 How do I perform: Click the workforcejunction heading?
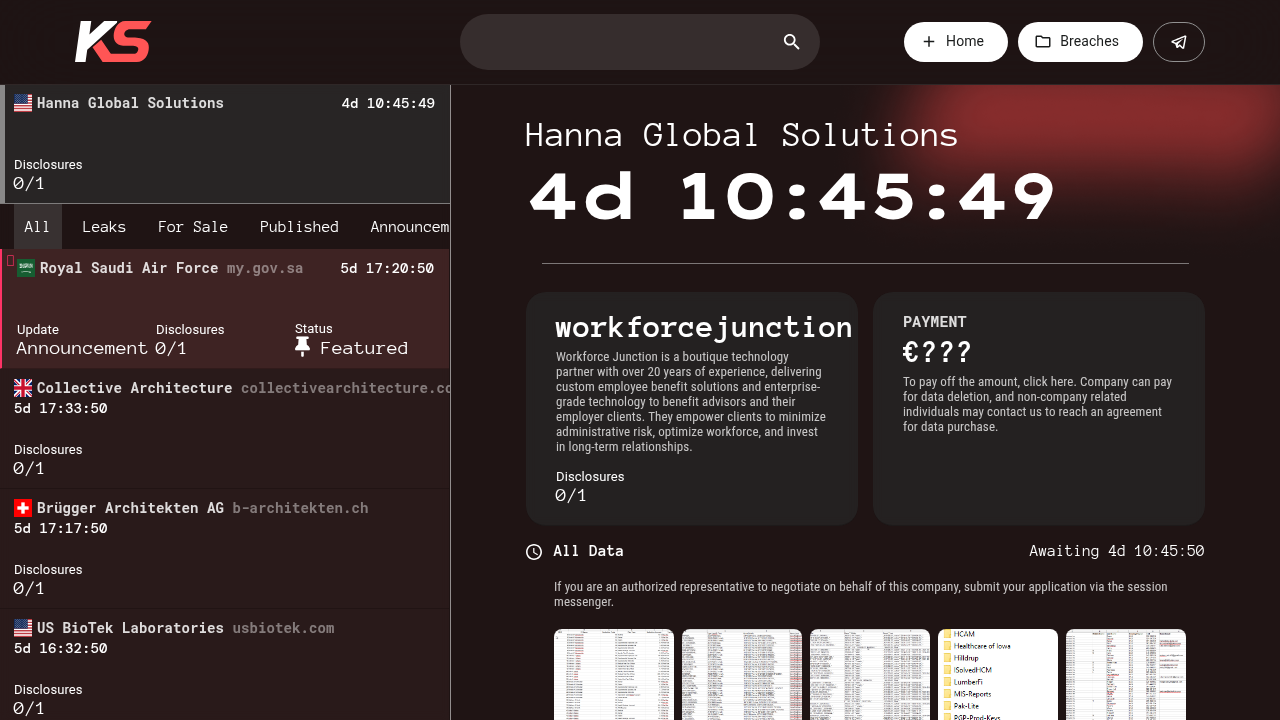point(704,327)
